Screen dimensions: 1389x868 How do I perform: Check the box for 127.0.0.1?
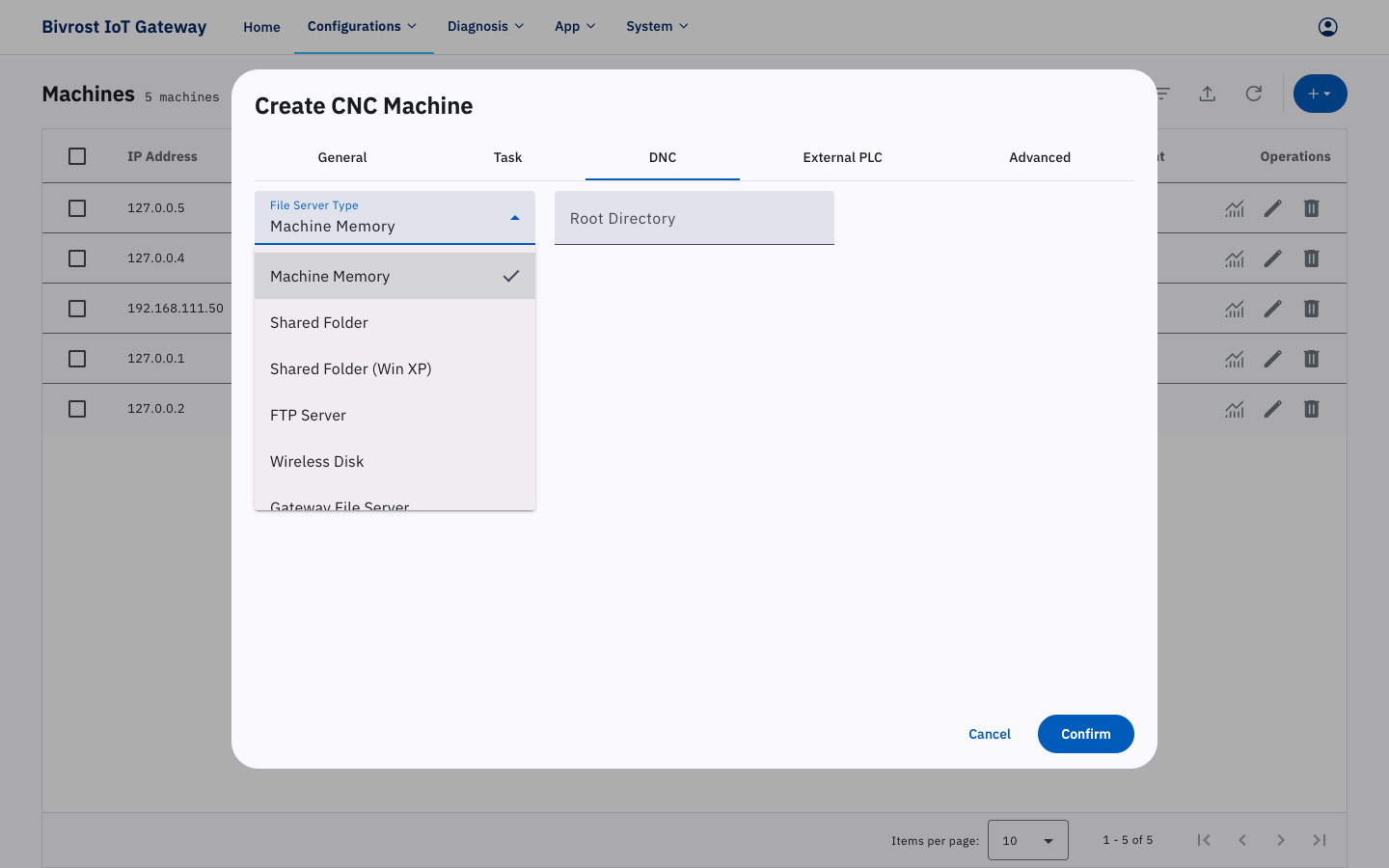pos(77,359)
